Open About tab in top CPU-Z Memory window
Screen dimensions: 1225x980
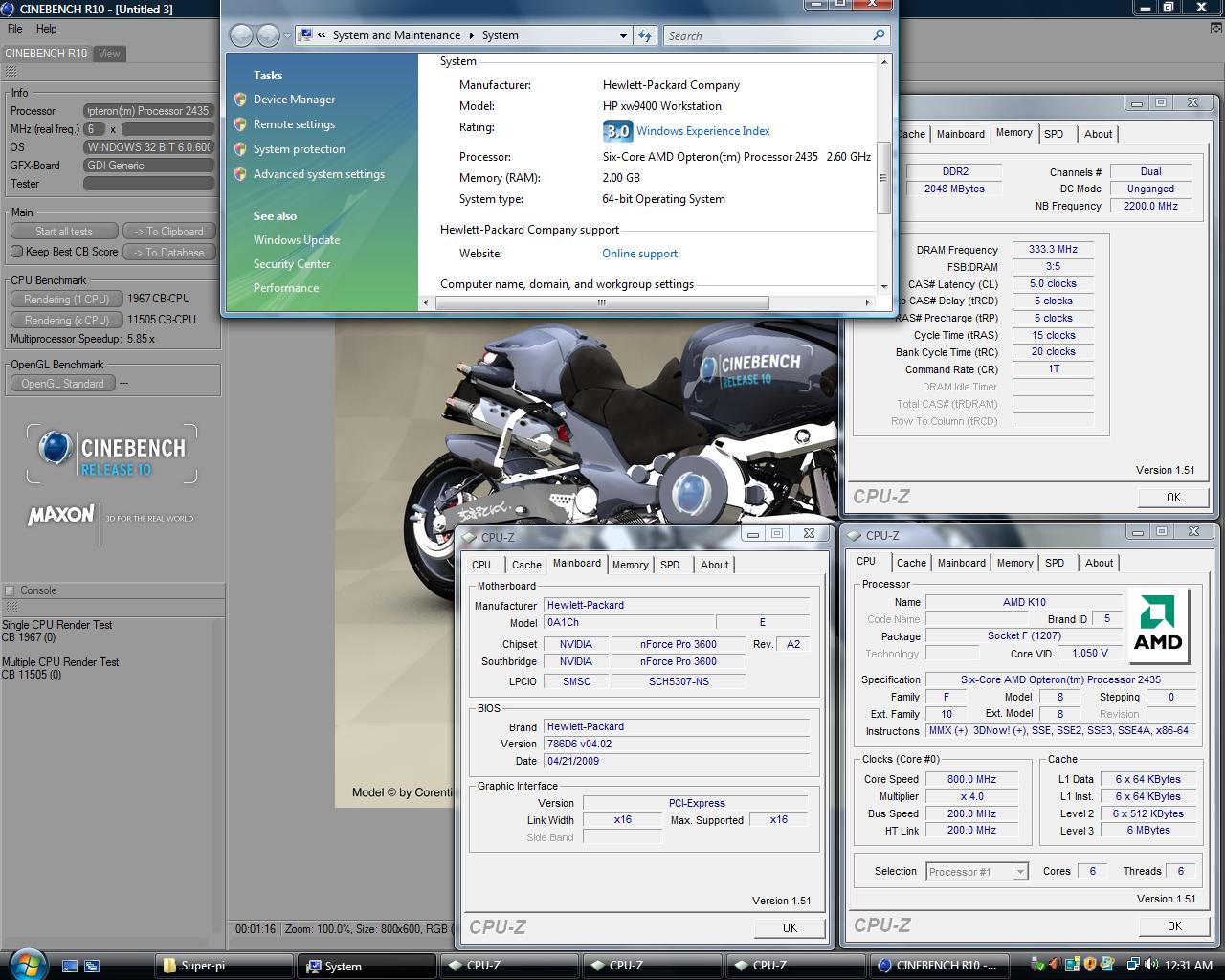[x=1098, y=134]
